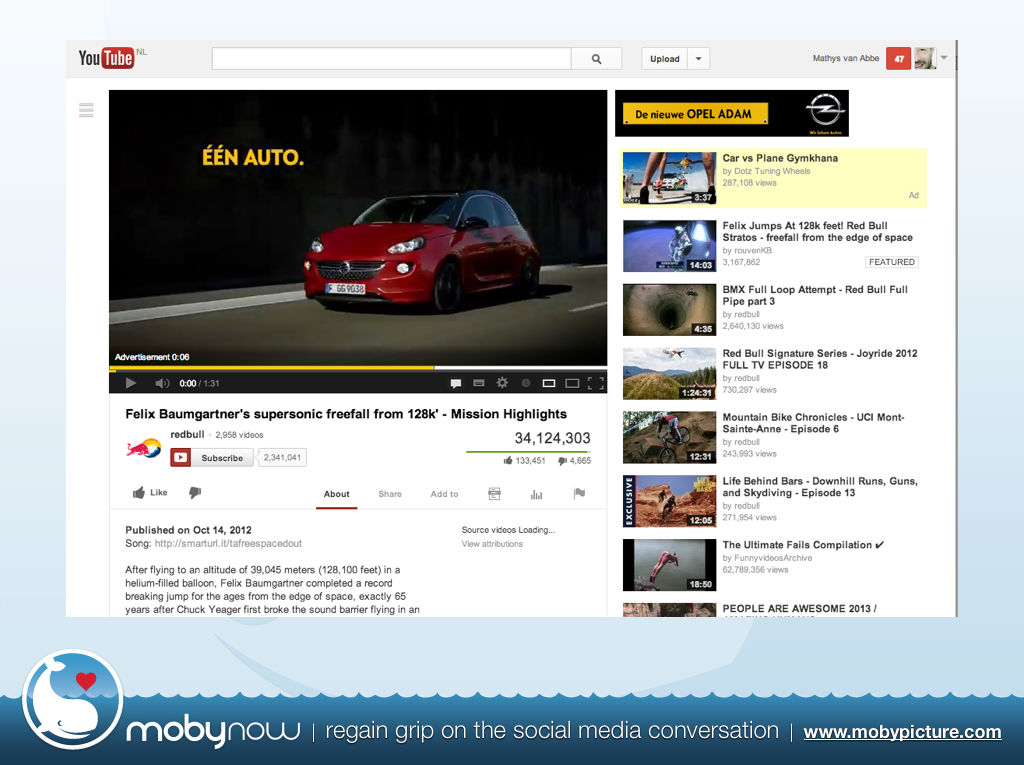The image size is (1024, 765).
Task: Subscribe to the redbull channel
Action: click(212, 458)
